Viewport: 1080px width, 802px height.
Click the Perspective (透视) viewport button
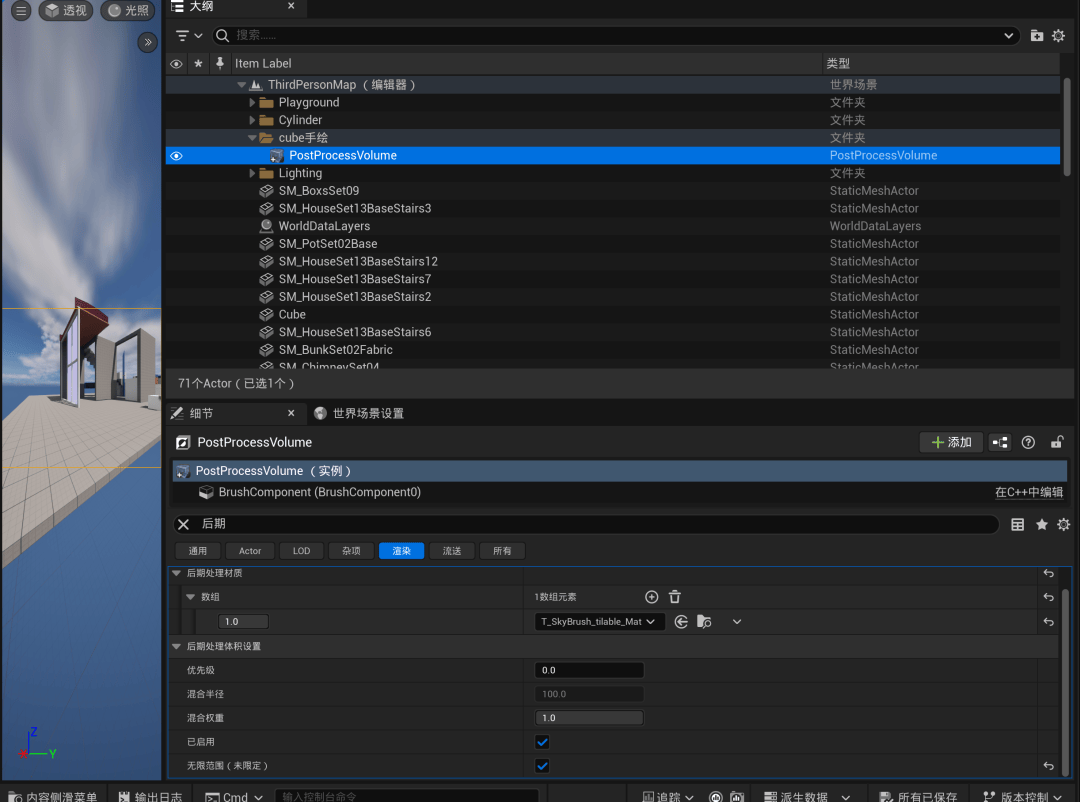(x=66, y=10)
